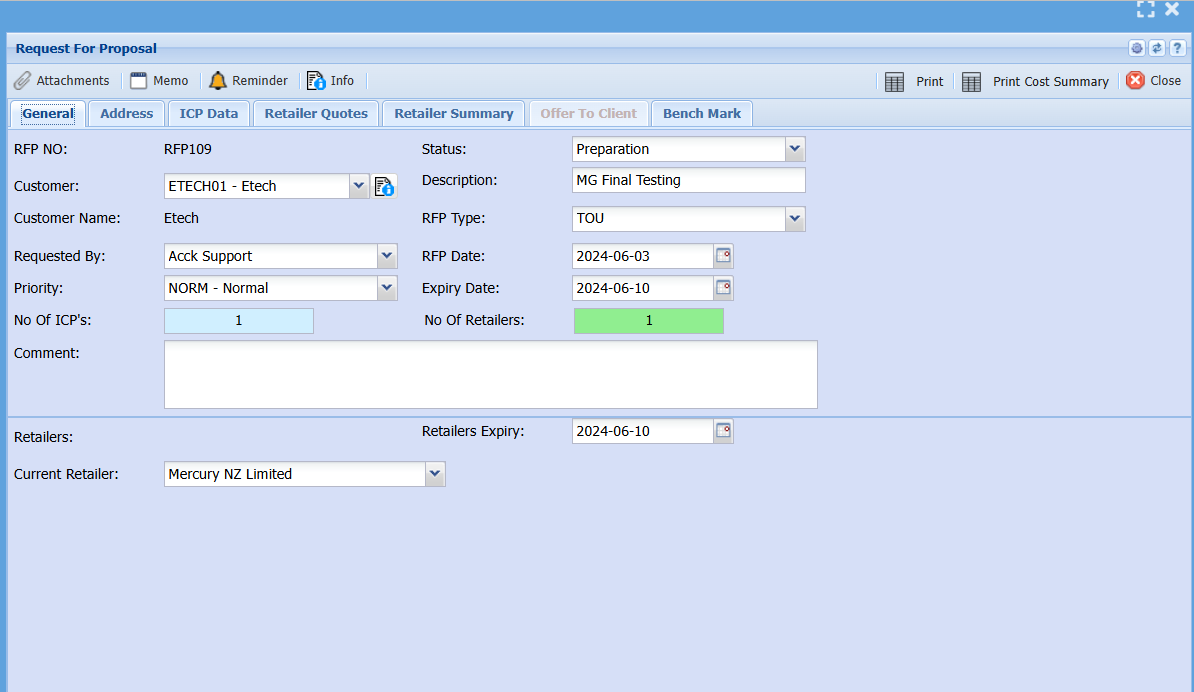Click the Reminder bell icon
This screenshot has height=692, width=1194.
[218, 81]
